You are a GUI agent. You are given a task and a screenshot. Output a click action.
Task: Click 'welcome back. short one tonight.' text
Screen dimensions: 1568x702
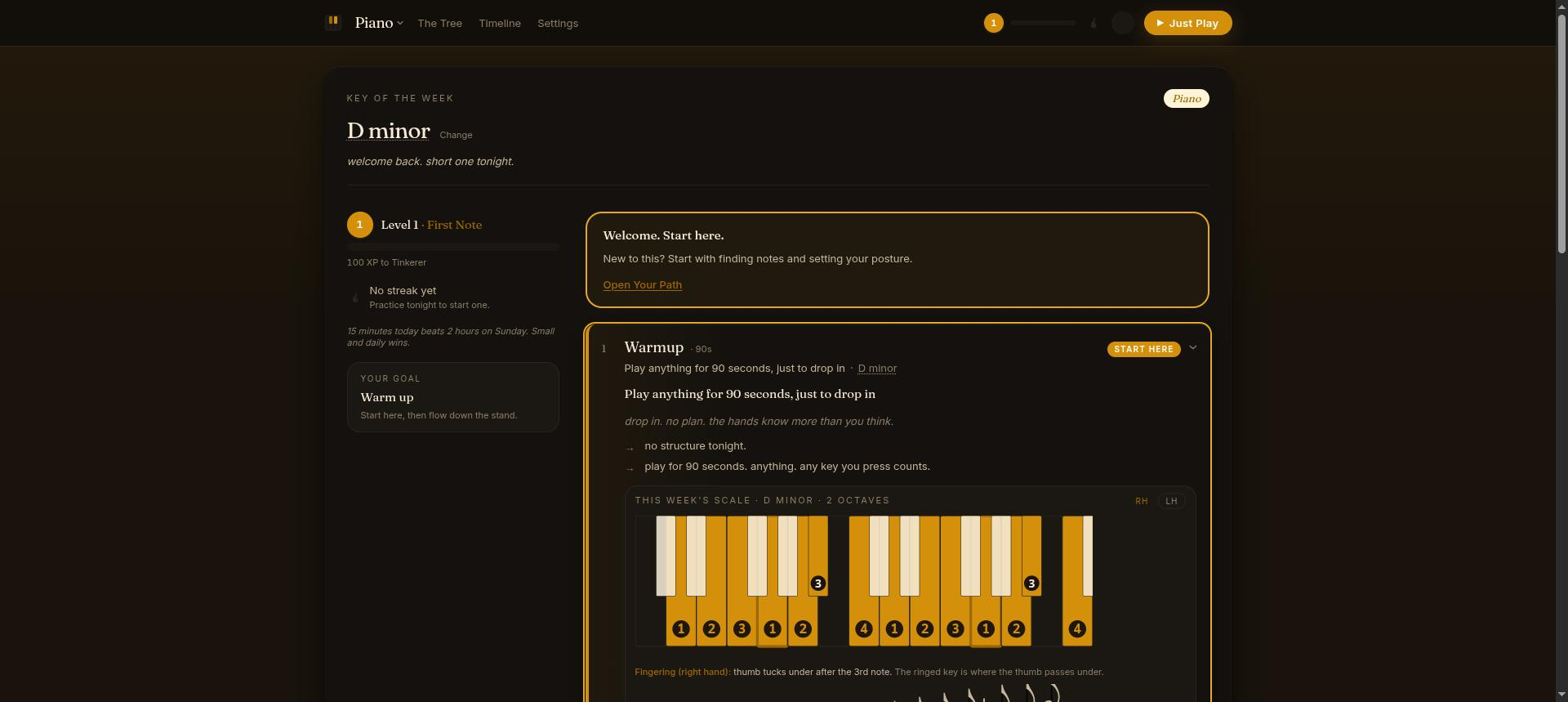coord(430,161)
